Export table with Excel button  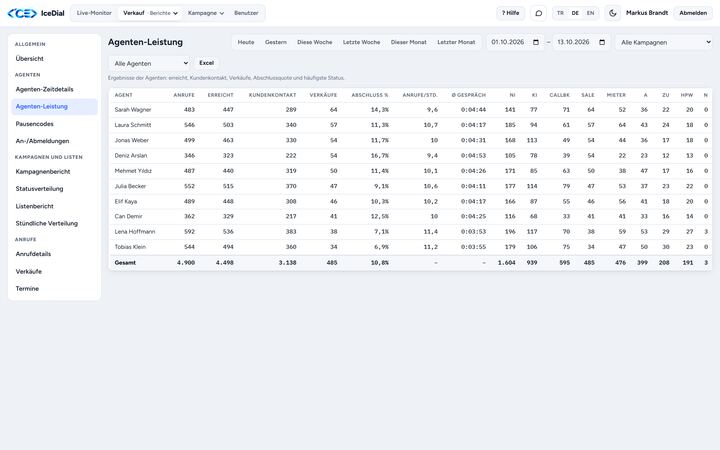pyautogui.click(x=207, y=63)
